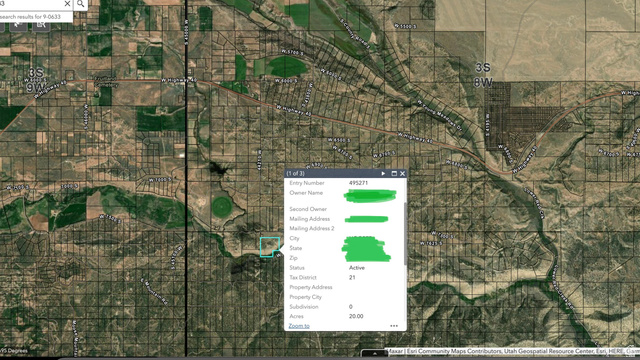Click the popup vertical scrollbar
The image size is (640, 360).
pos(405,233)
